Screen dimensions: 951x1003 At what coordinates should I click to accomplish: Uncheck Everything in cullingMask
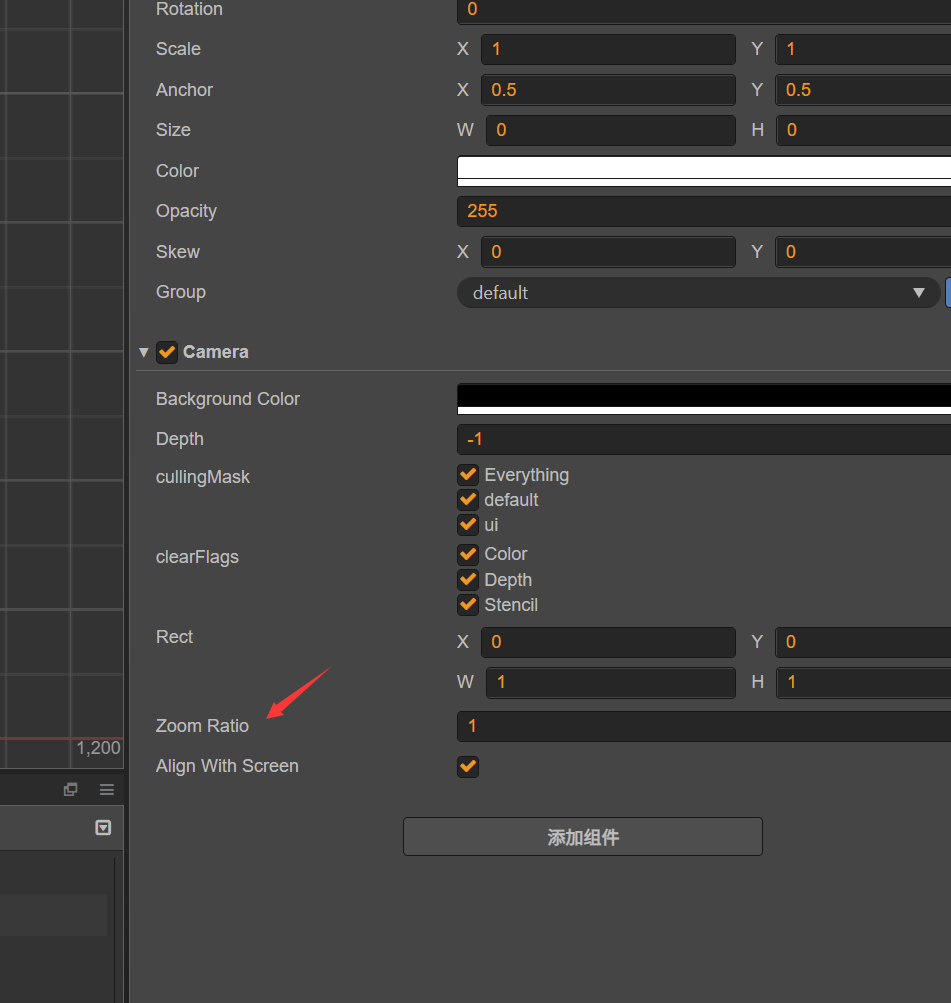point(468,475)
